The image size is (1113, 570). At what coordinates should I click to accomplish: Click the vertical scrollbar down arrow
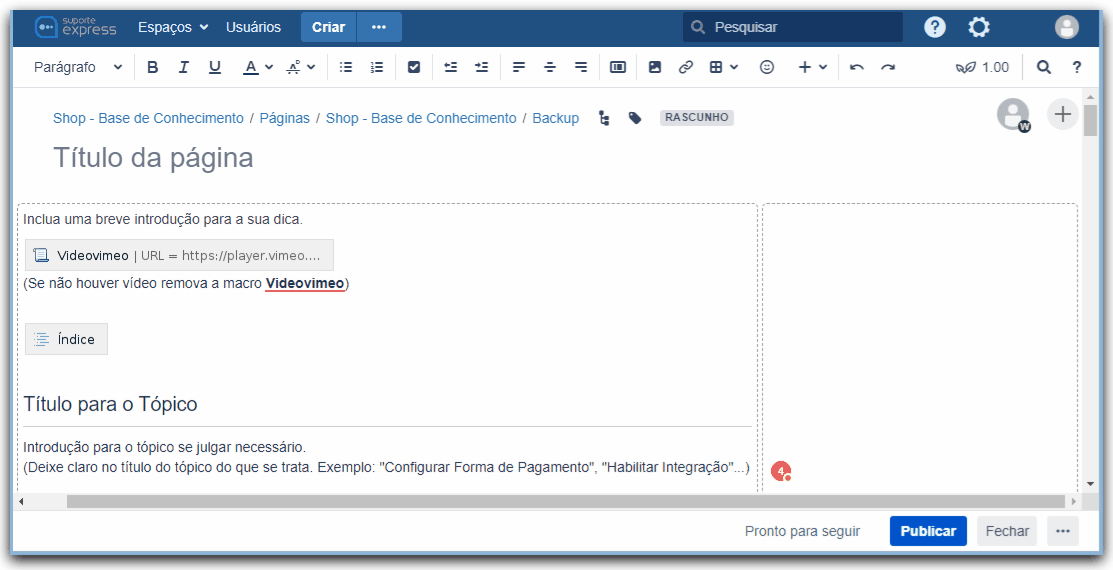tap(1090, 485)
